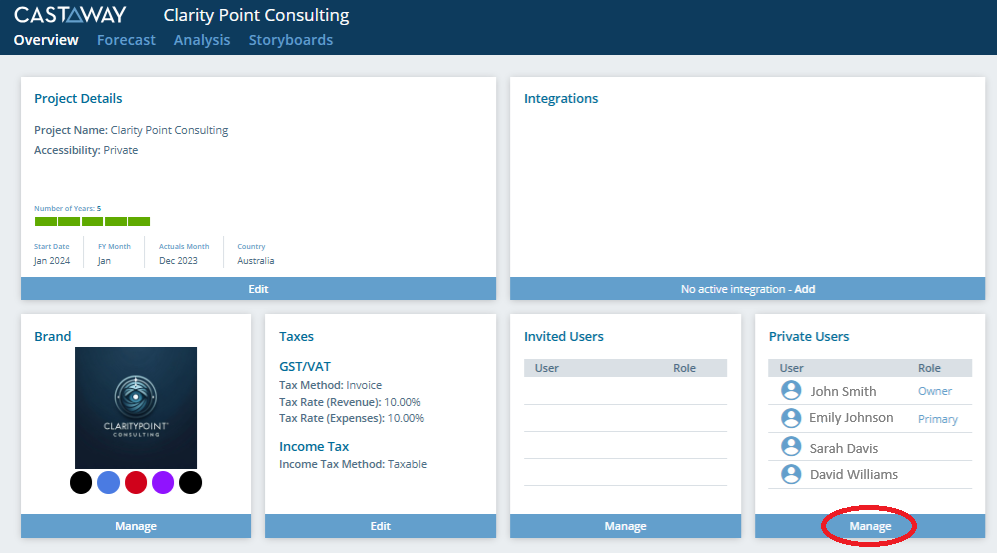Click the Project Name: Clarity Point Consulting line
This screenshot has width=997, height=553.
[131, 130]
